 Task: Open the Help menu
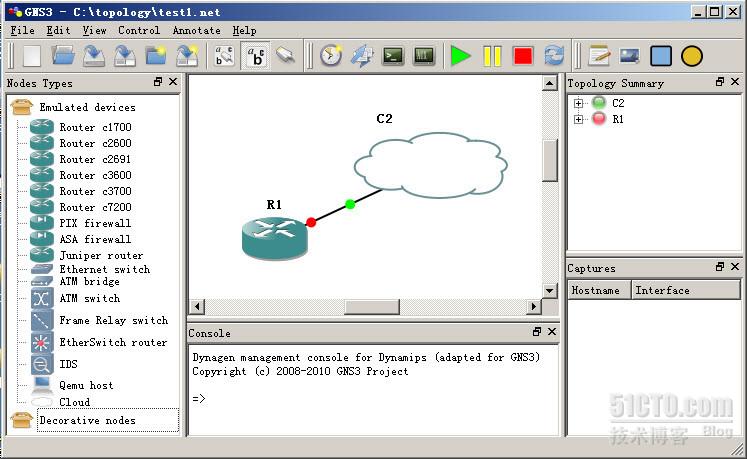[244, 31]
